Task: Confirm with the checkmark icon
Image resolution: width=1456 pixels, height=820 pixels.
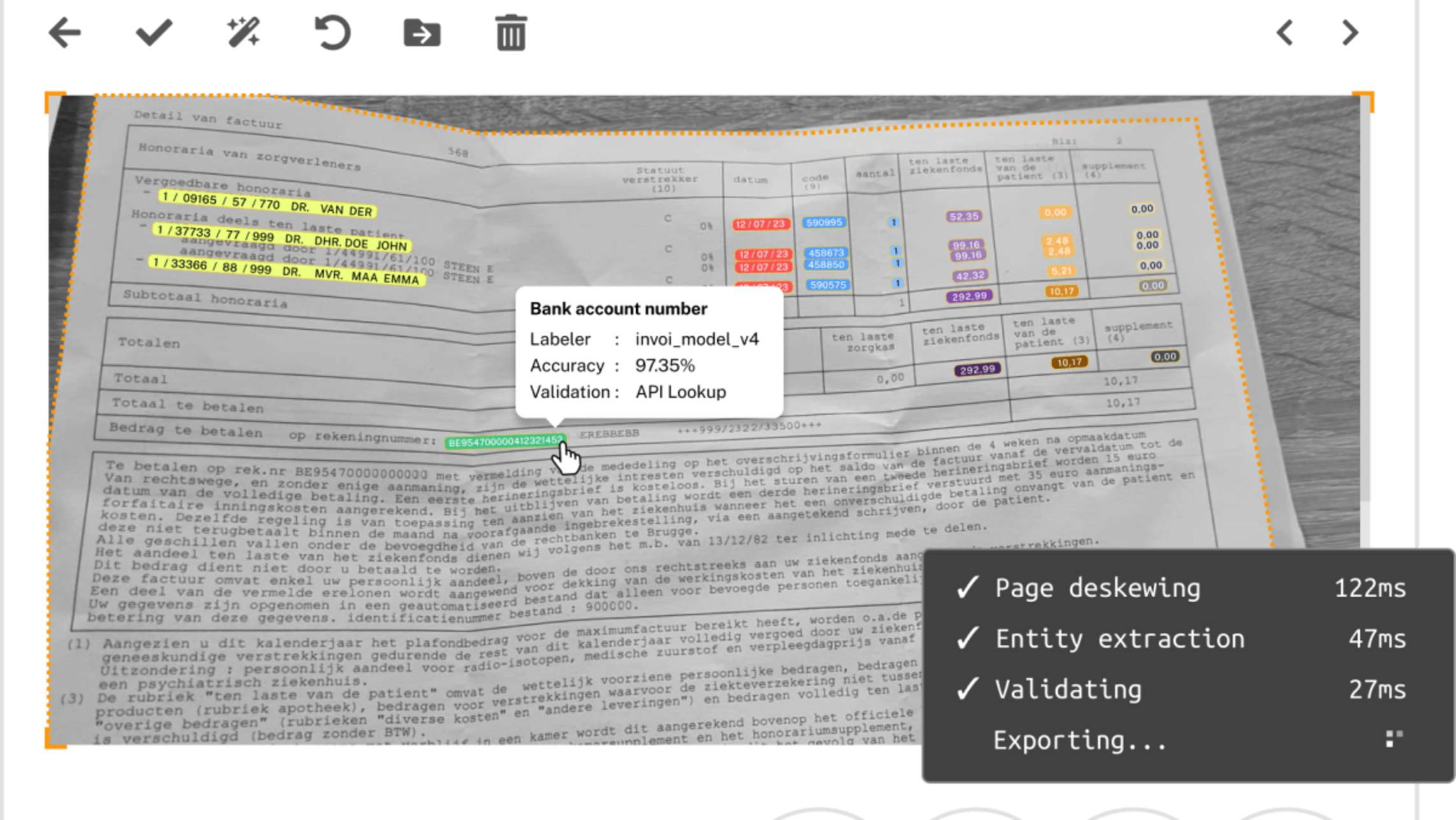Action: pos(154,33)
